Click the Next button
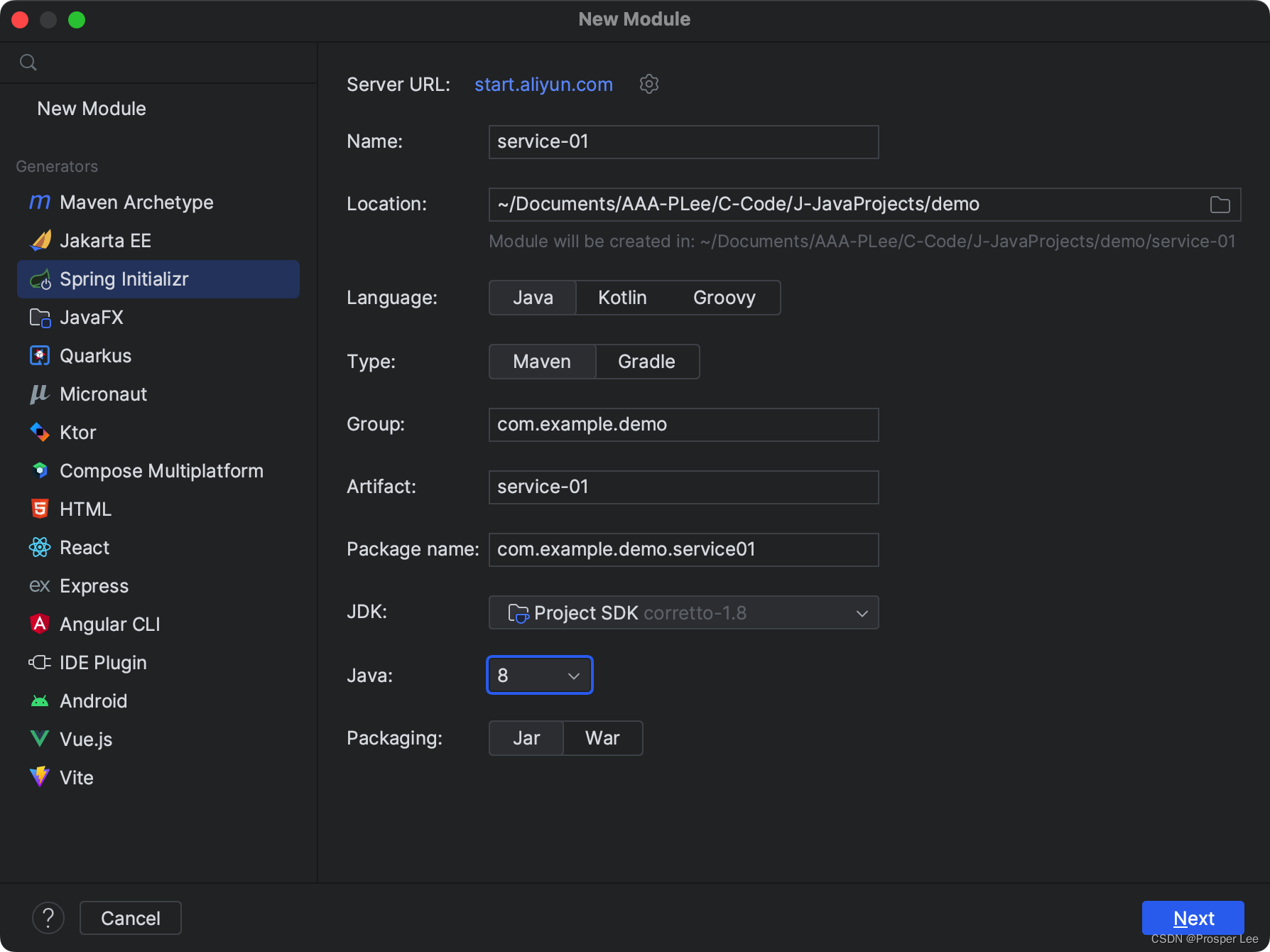Viewport: 1270px width, 952px height. pos(1193,918)
